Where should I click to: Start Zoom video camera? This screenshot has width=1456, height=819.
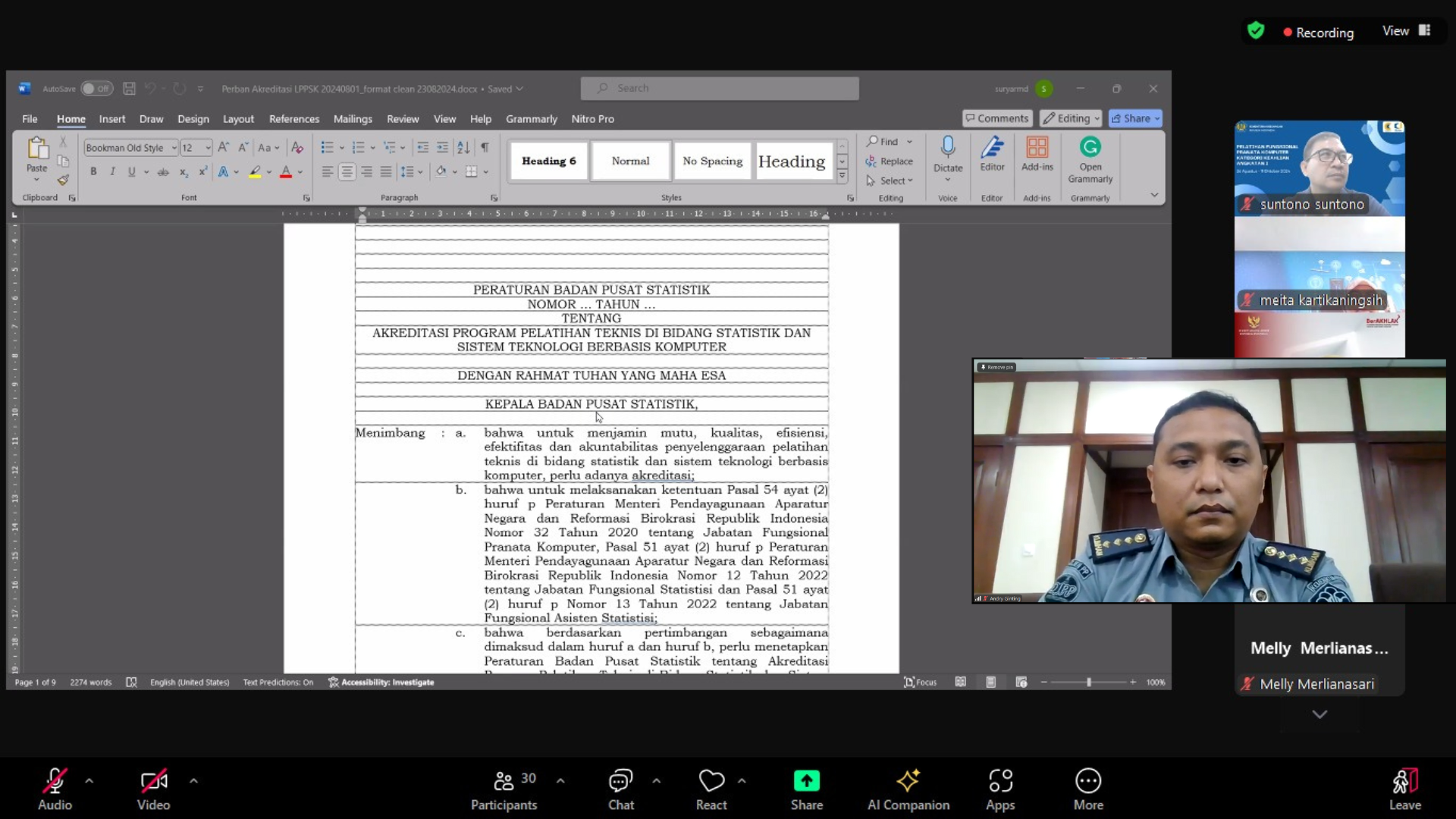coord(153,789)
